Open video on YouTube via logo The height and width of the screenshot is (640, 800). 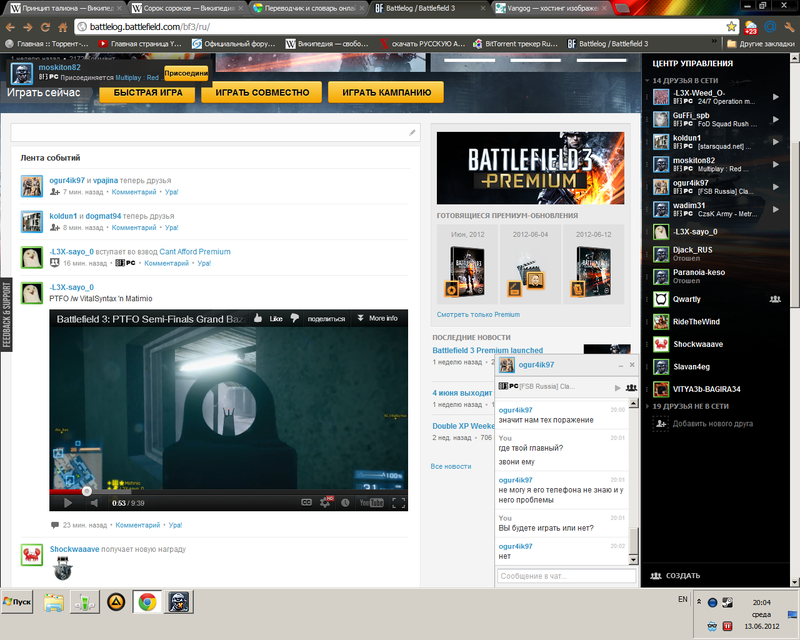pyautogui.click(x=371, y=503)
